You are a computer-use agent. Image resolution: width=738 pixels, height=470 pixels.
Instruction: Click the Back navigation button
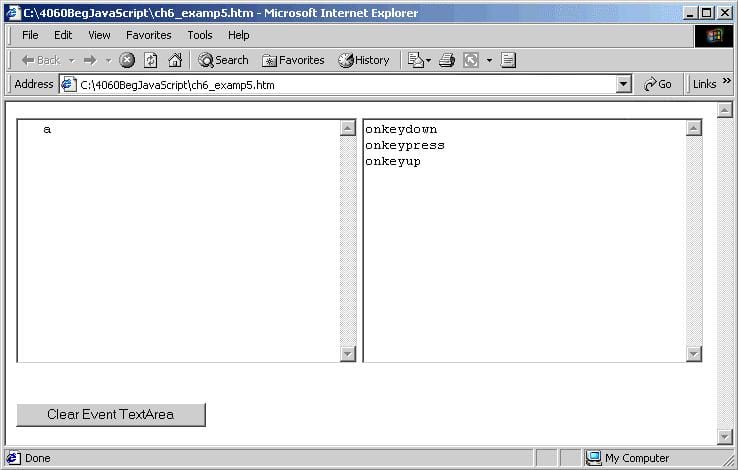[40, 60]
